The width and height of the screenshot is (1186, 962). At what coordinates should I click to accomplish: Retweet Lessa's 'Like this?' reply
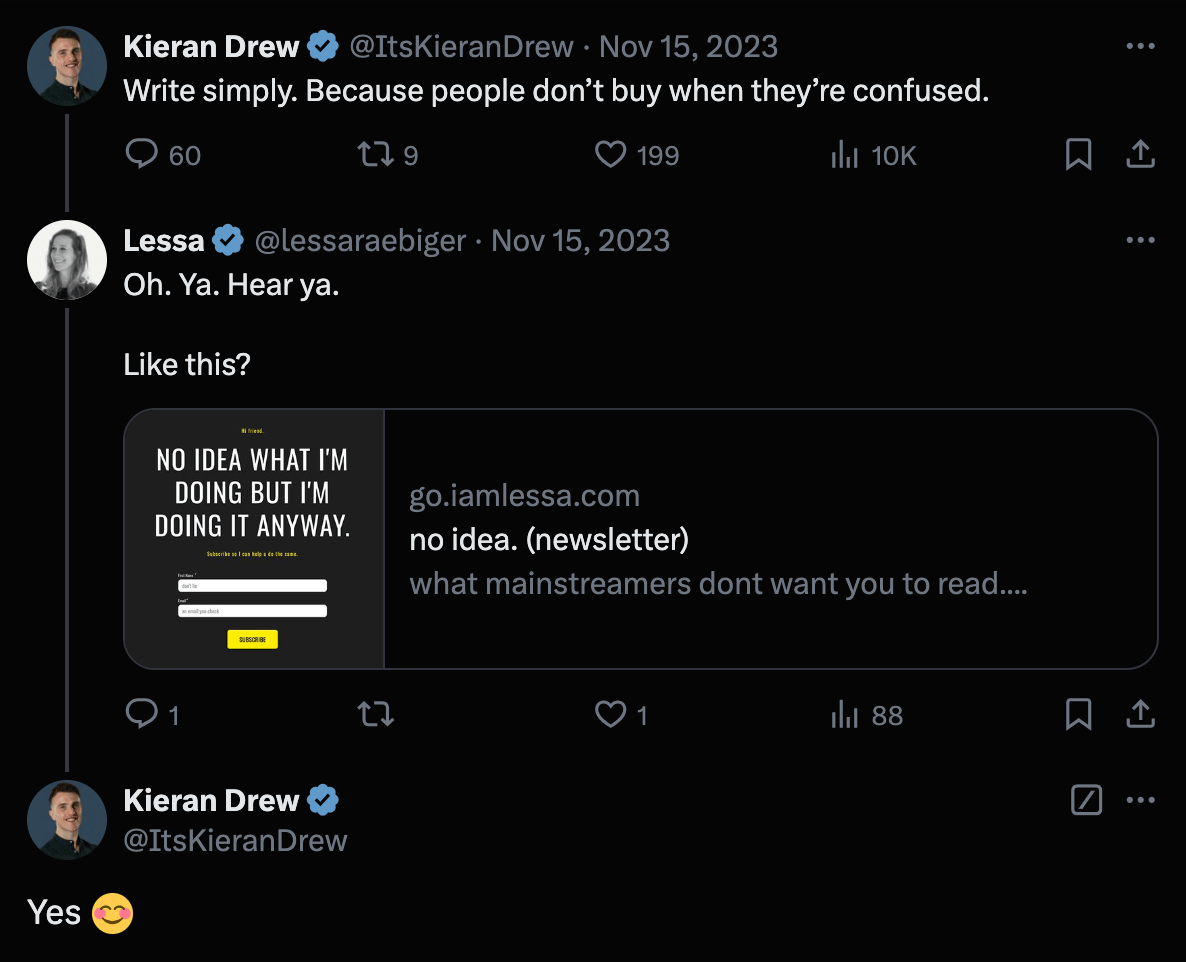[x=376, y=714]
